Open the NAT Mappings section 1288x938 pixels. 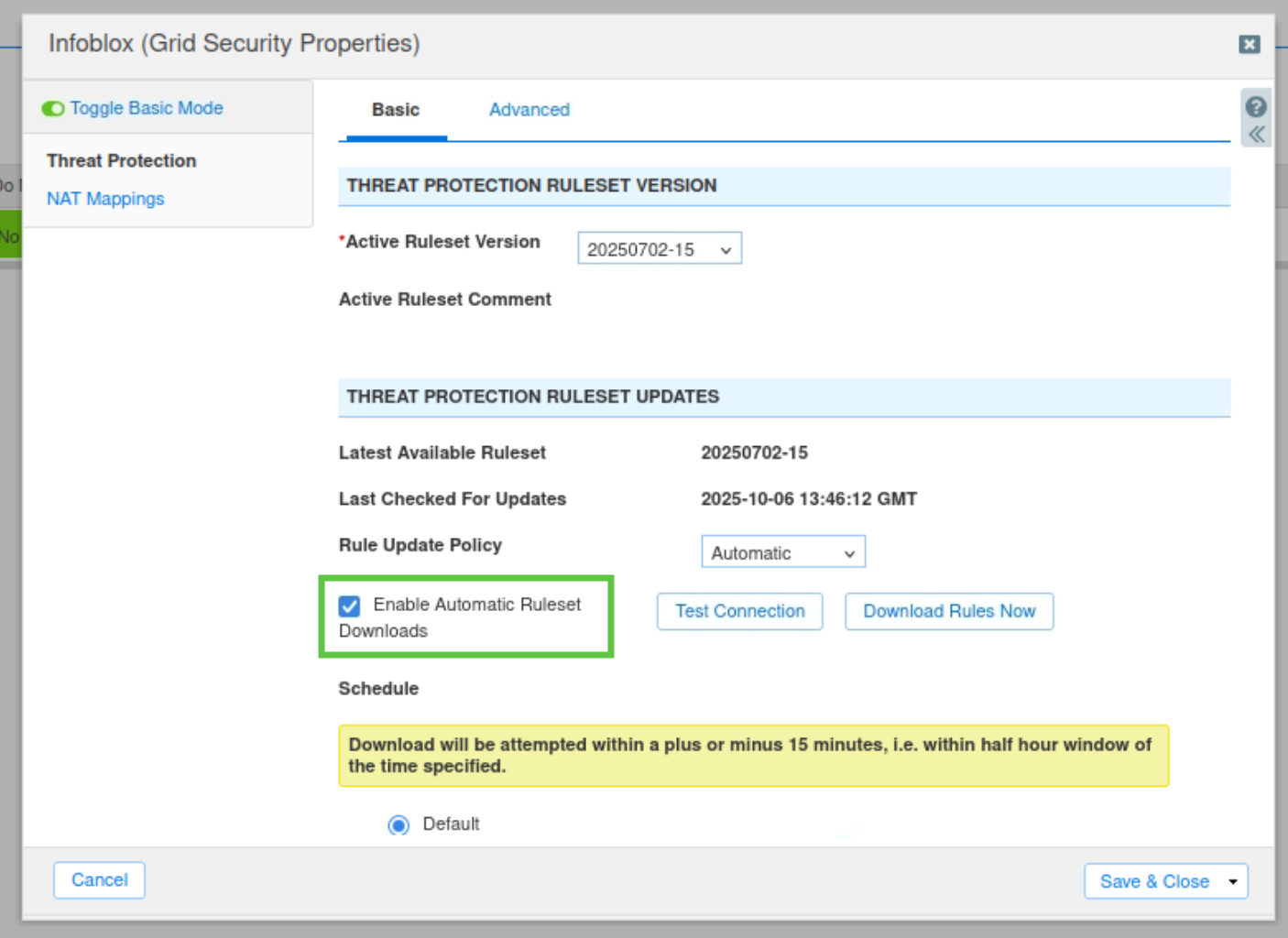click(x=105, y=199)
